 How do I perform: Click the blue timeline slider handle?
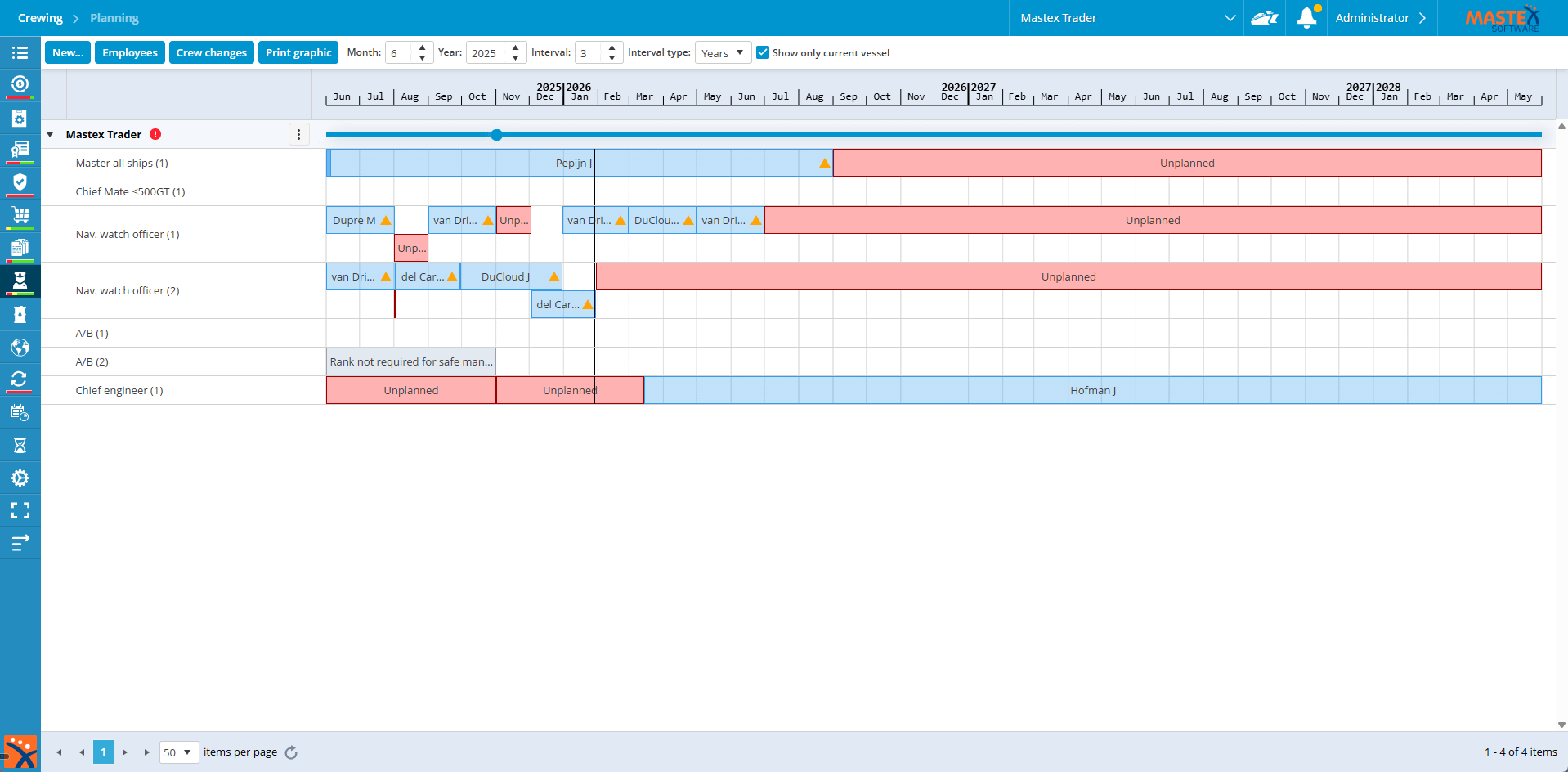496,135
